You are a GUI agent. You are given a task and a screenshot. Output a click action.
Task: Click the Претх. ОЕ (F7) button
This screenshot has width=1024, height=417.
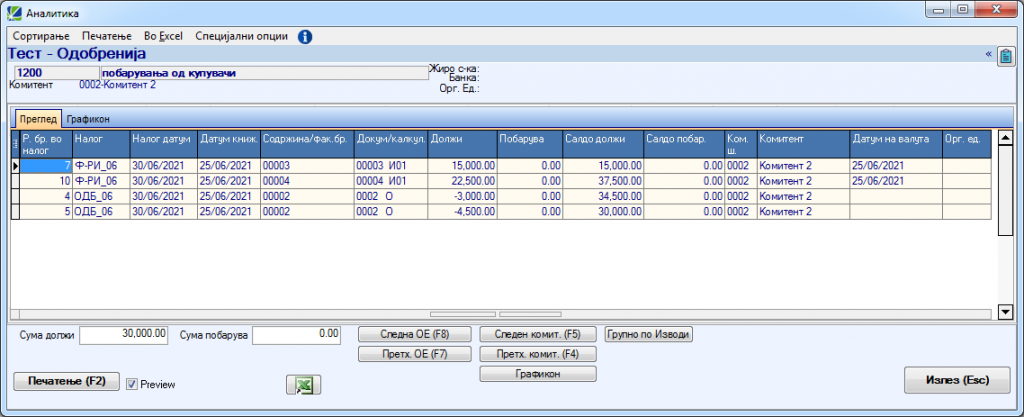tap(415, 354)
